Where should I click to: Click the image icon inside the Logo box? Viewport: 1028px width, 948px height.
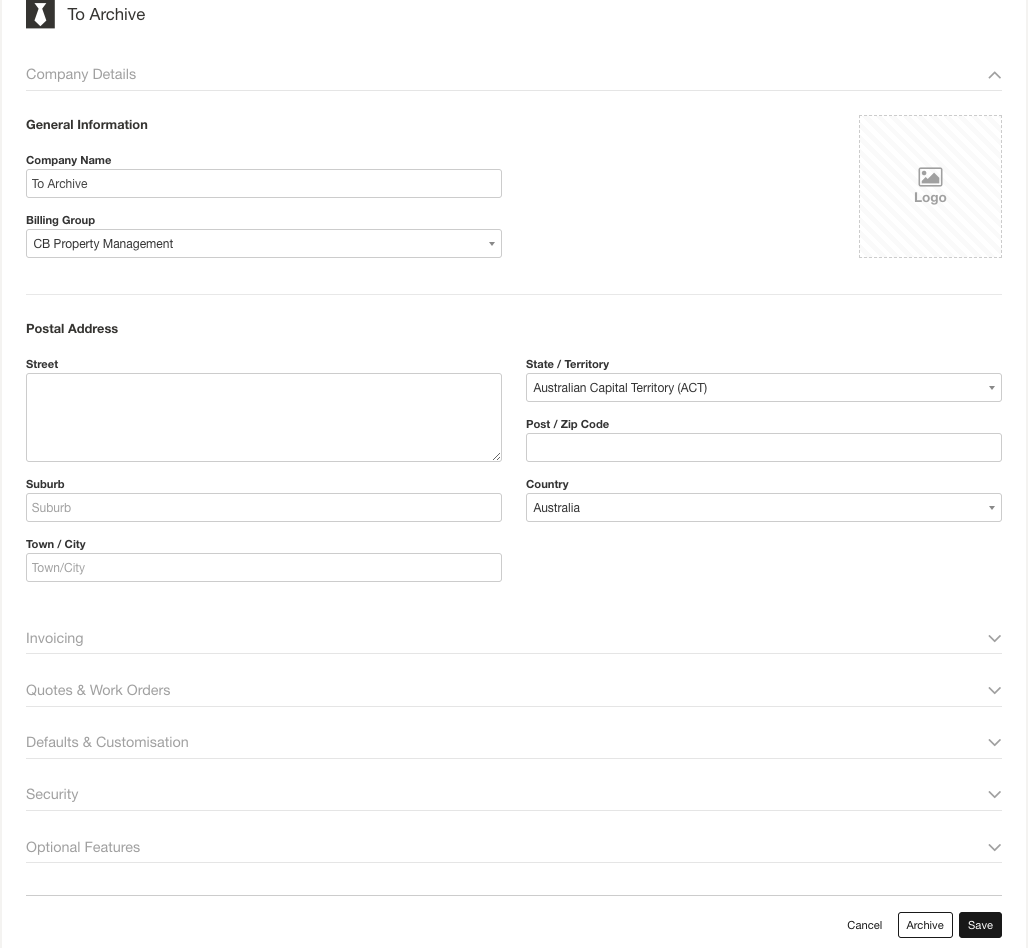(930, 175)
